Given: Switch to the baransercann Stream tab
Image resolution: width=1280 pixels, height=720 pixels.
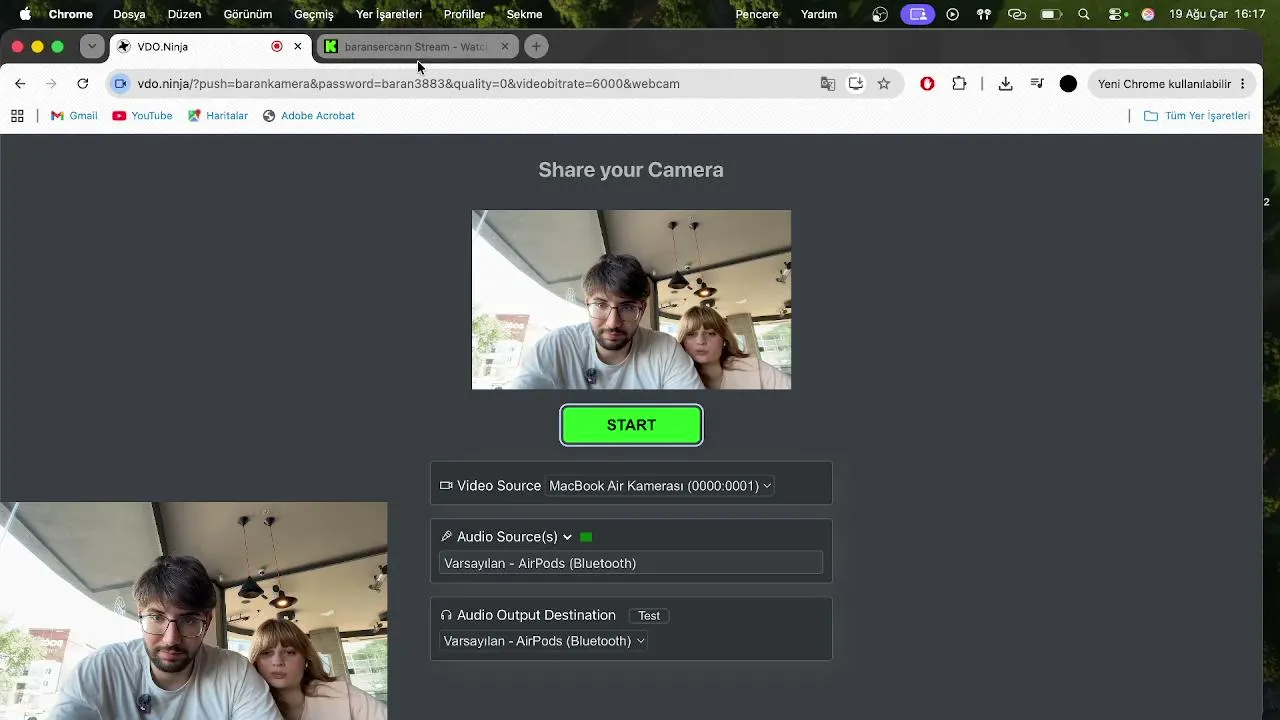Looking at the screenshot, I should (x=418, y=46).
